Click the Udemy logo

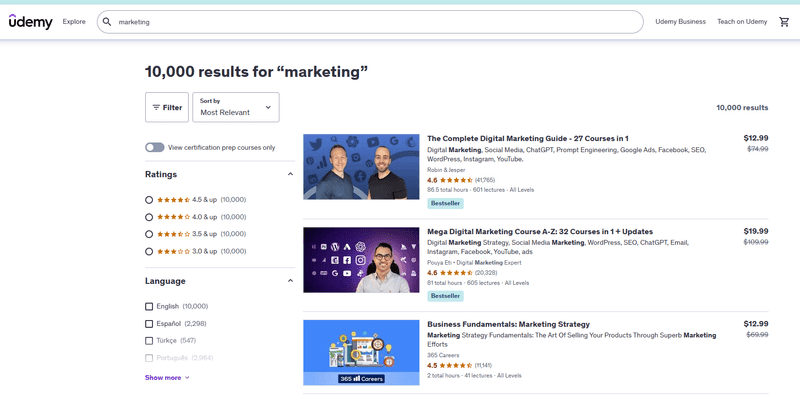pyautogui.click(x=31, y=22)
